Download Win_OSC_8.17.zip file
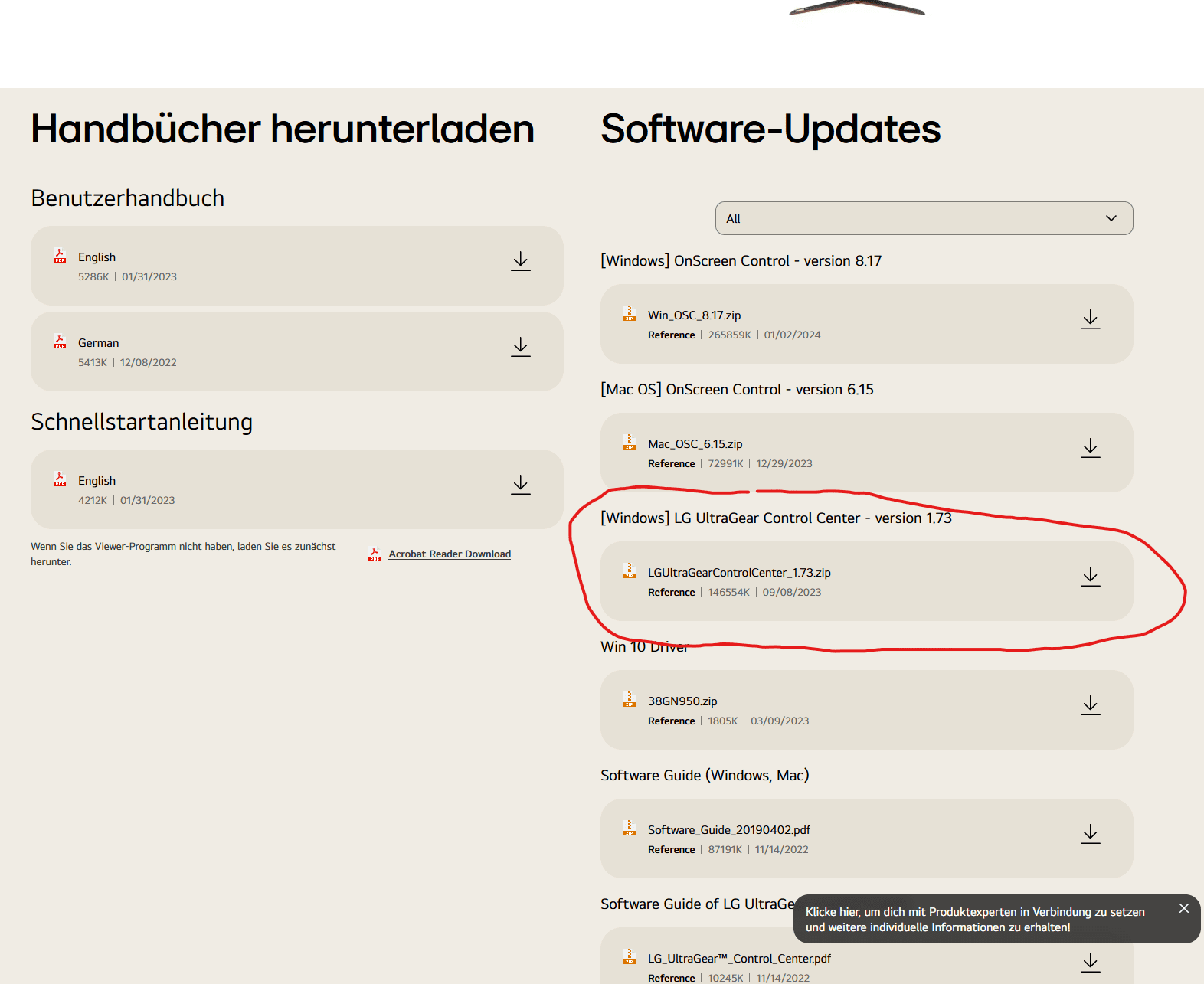The width and height of the screenshot is (1204, 984). (1091, 319)
